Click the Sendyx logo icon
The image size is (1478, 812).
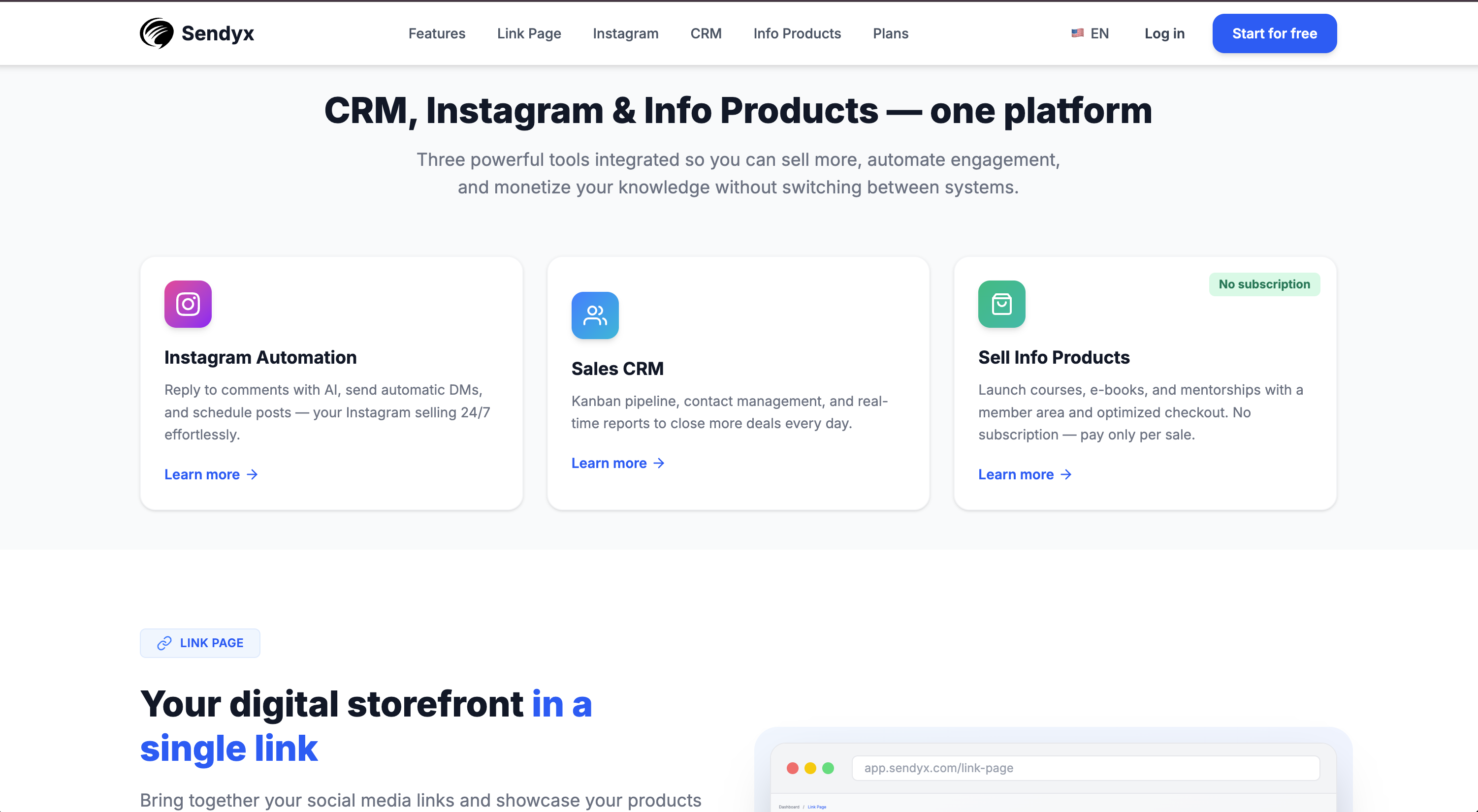point(156,33)
